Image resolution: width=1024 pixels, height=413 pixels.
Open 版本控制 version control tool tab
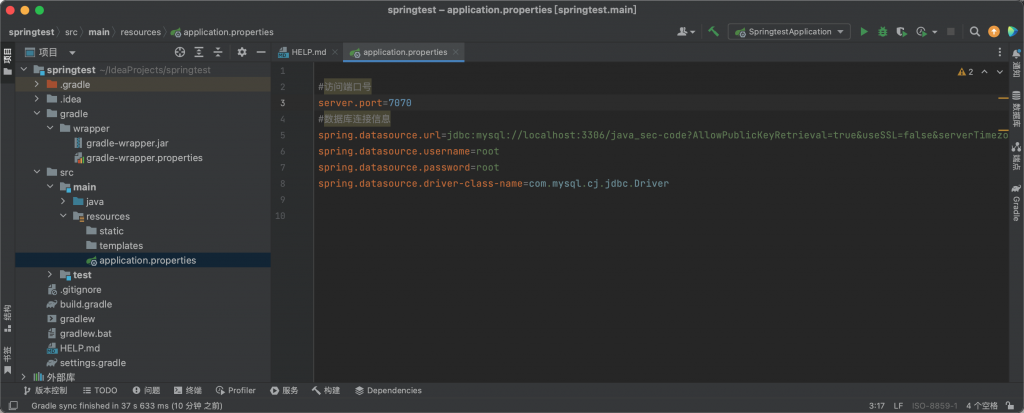tap(45, 391)
